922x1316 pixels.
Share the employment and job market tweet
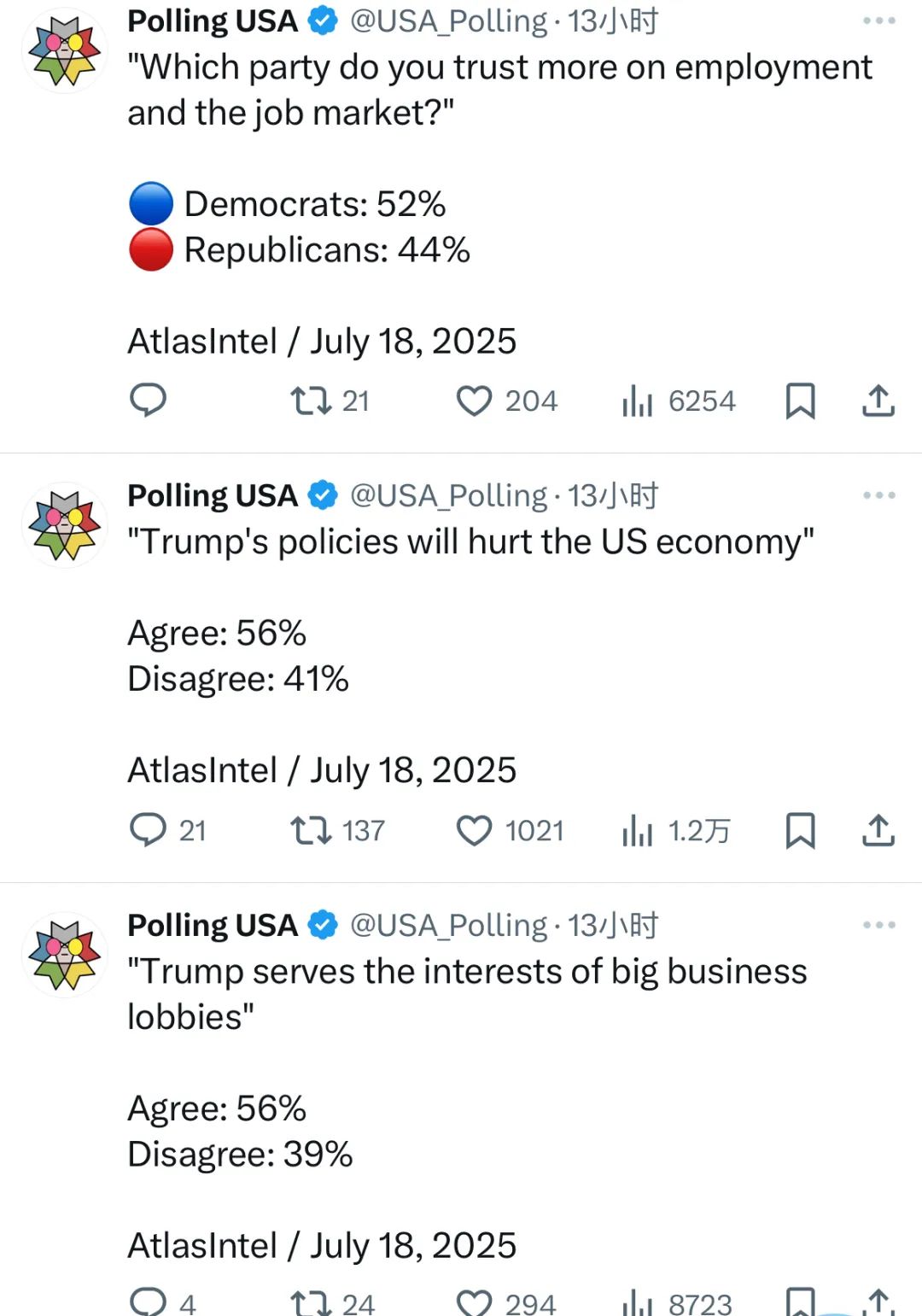click(878, 400)
